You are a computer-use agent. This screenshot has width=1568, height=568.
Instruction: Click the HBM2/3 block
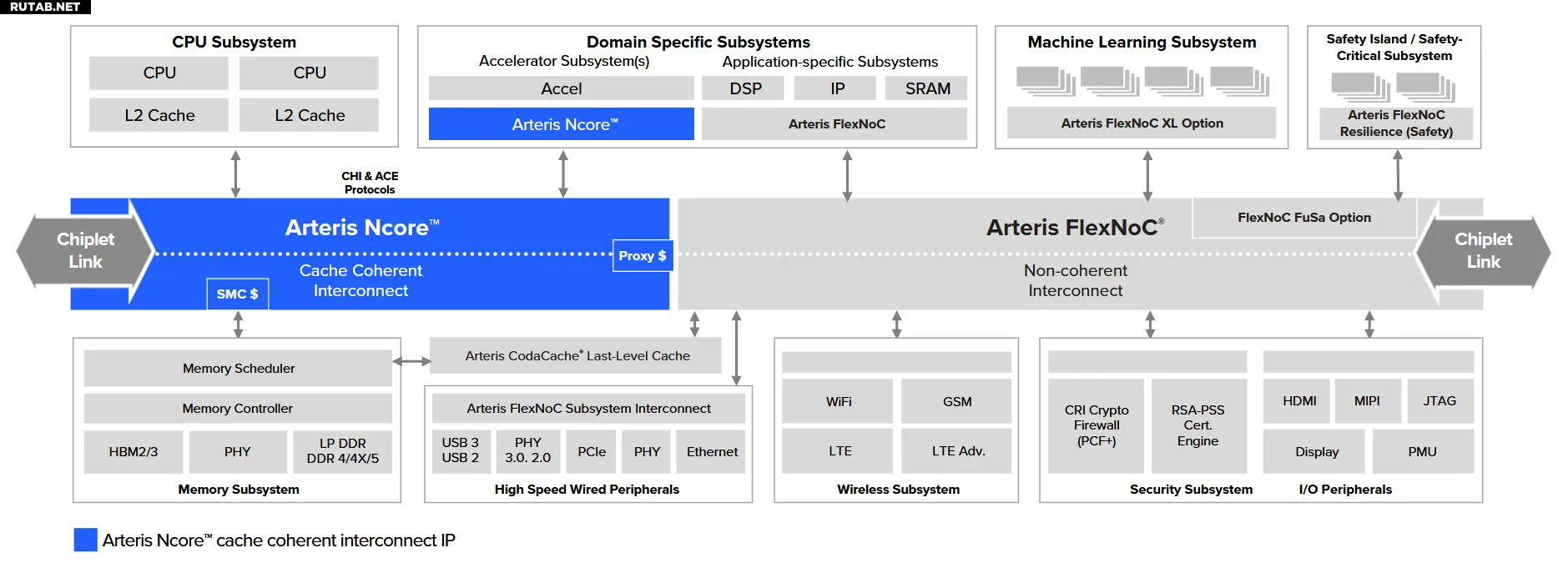pyautogui.click(x=134, y=452)
